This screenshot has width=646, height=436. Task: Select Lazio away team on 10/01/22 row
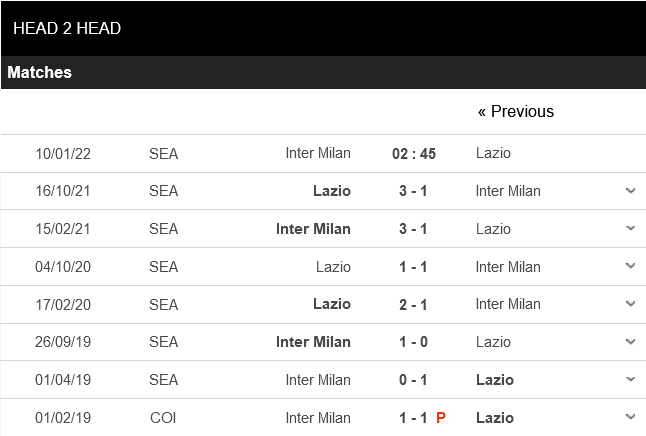[x=493, y=153]
